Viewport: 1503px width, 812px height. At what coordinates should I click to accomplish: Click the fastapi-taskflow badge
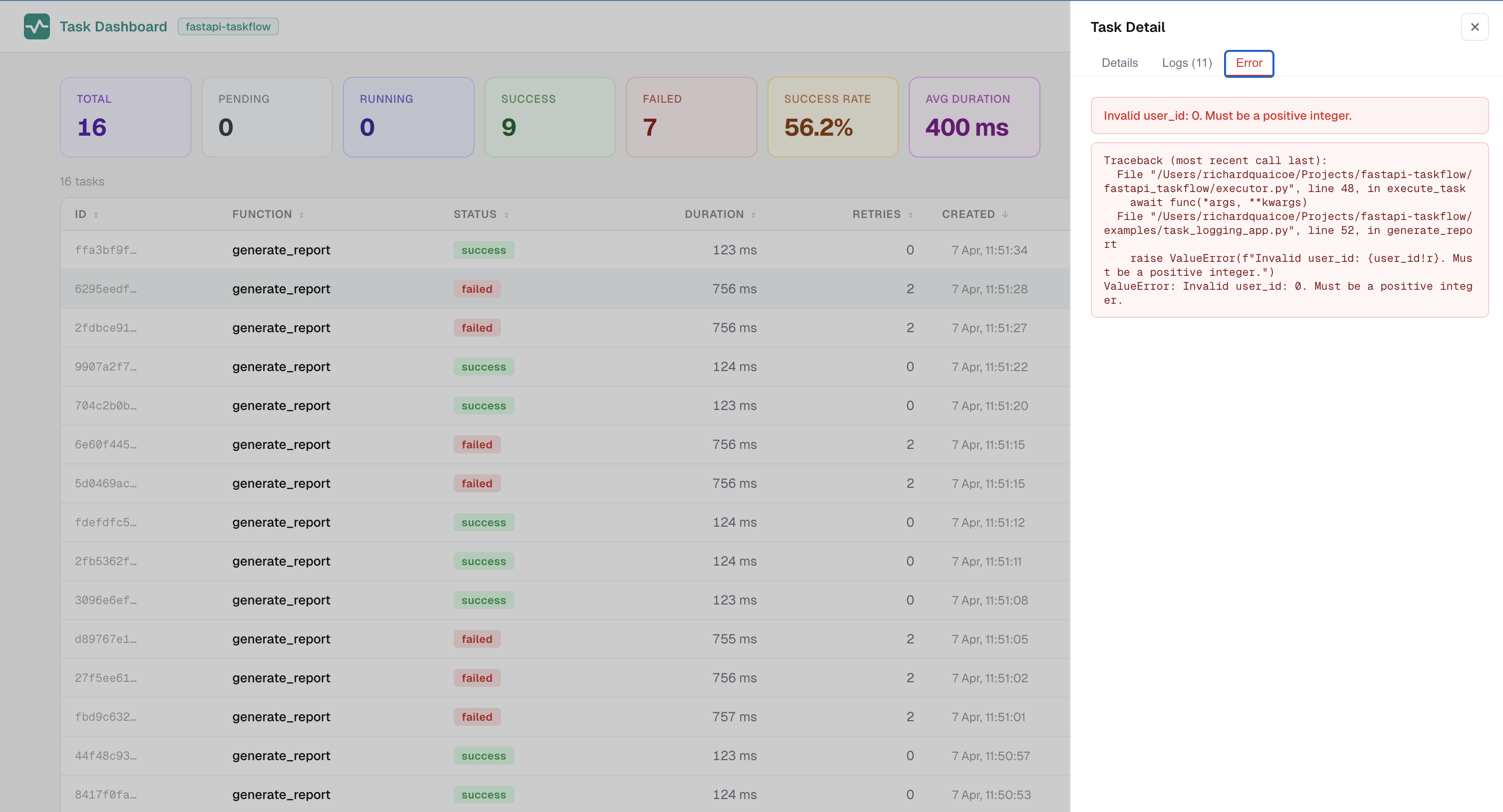228,27
